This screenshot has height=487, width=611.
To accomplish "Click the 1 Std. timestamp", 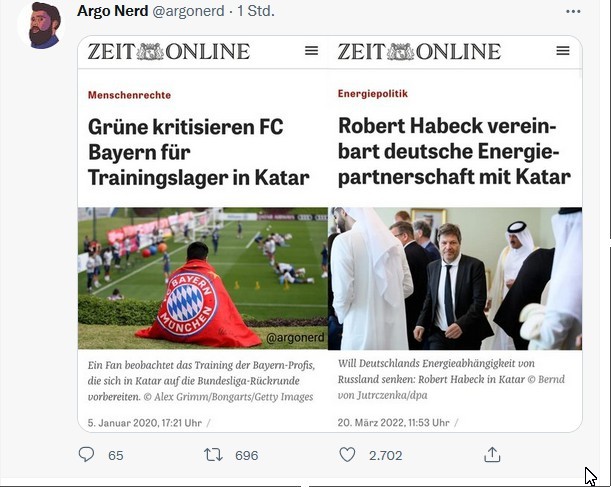I will pos(256,11).
